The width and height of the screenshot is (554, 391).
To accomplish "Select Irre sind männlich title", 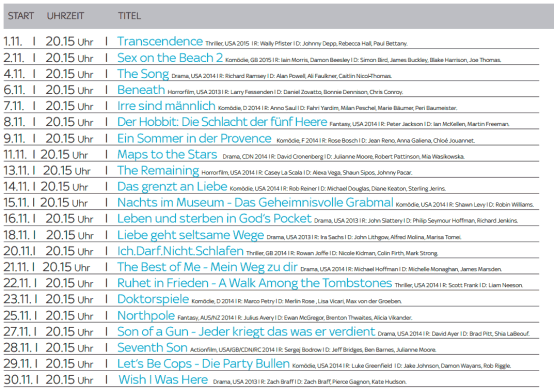I will point(166,106).
